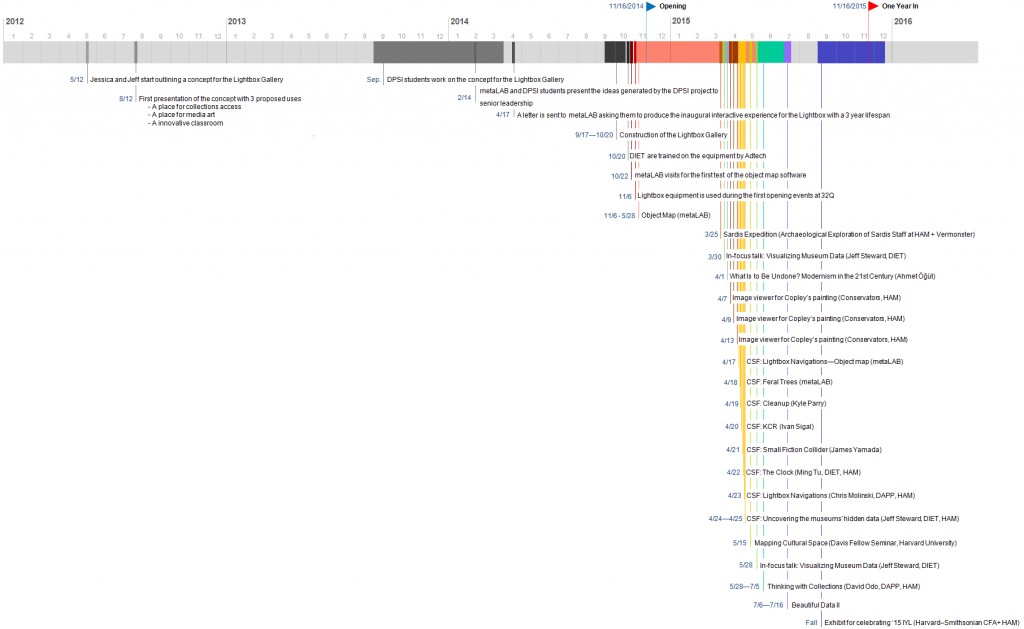1024x629 pixels.
Task: Select 'metaLAB visits for the first test' entry
Action: coord(720,176)
